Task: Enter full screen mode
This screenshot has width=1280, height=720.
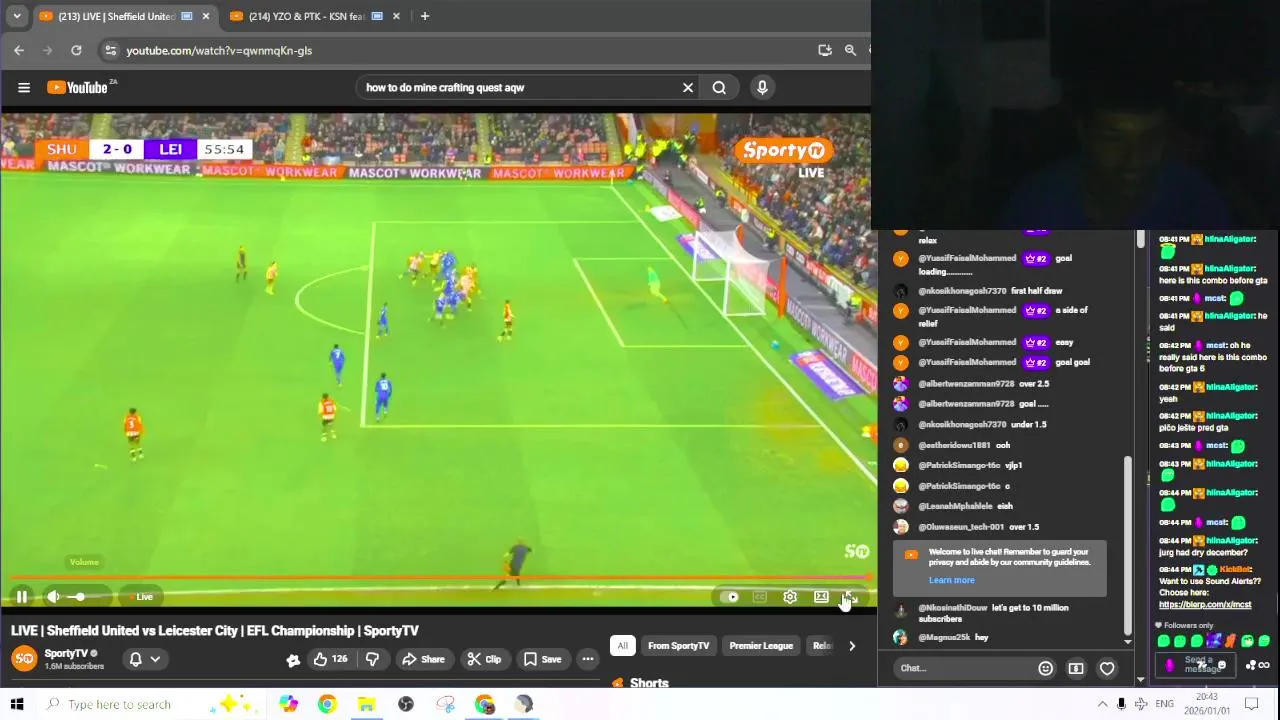Action: (x=851, y=597)
